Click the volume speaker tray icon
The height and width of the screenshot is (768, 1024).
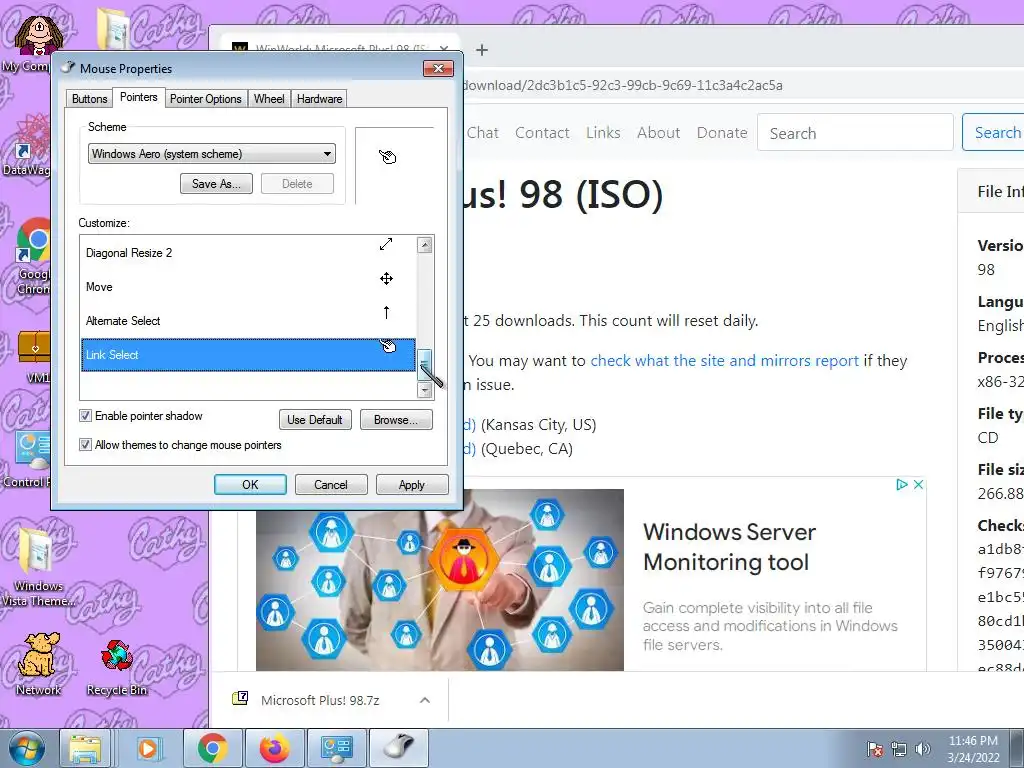coord(922,749)
